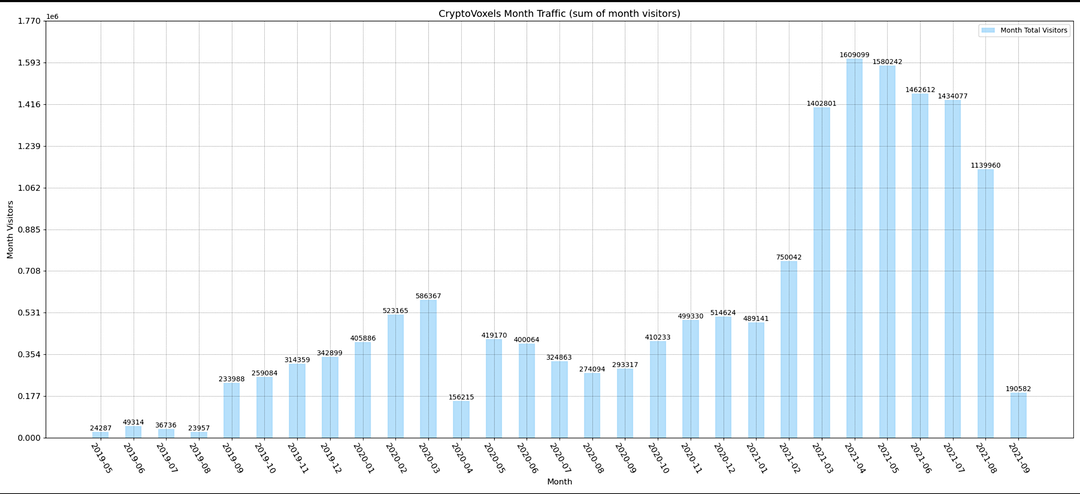Image resolution: width=1080 pixels, height=494 pixels.
Task: Select the short 2020-04 bar at 156215
Action: pyautogui.click(x=461, y=419)
